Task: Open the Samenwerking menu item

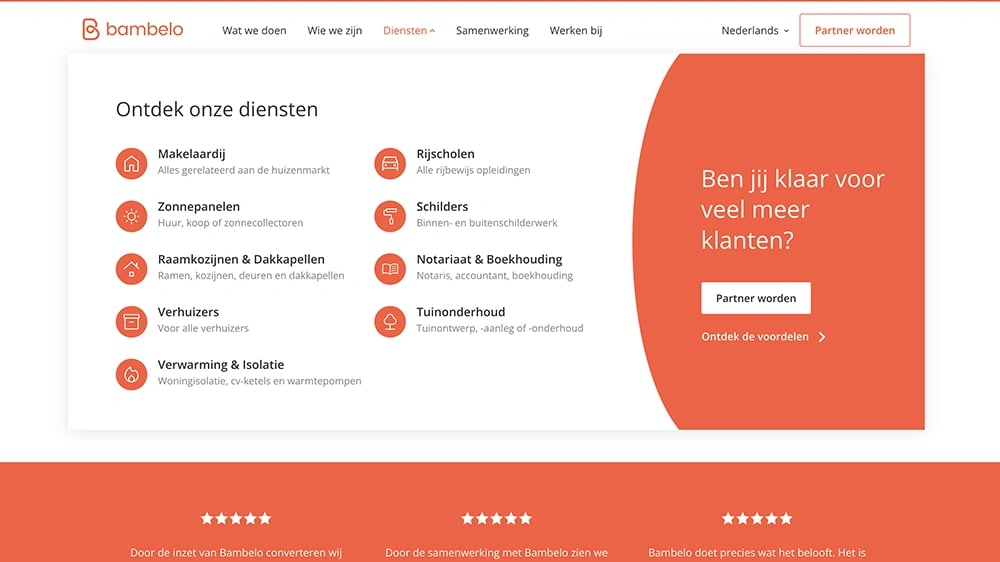Action: coord(492,30)
